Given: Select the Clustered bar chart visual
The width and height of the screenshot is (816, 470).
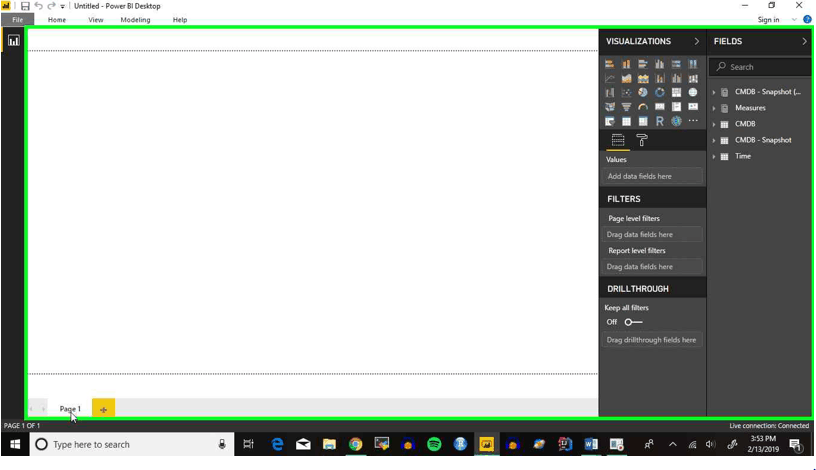Looking at the screenshot, I should 643,64.
